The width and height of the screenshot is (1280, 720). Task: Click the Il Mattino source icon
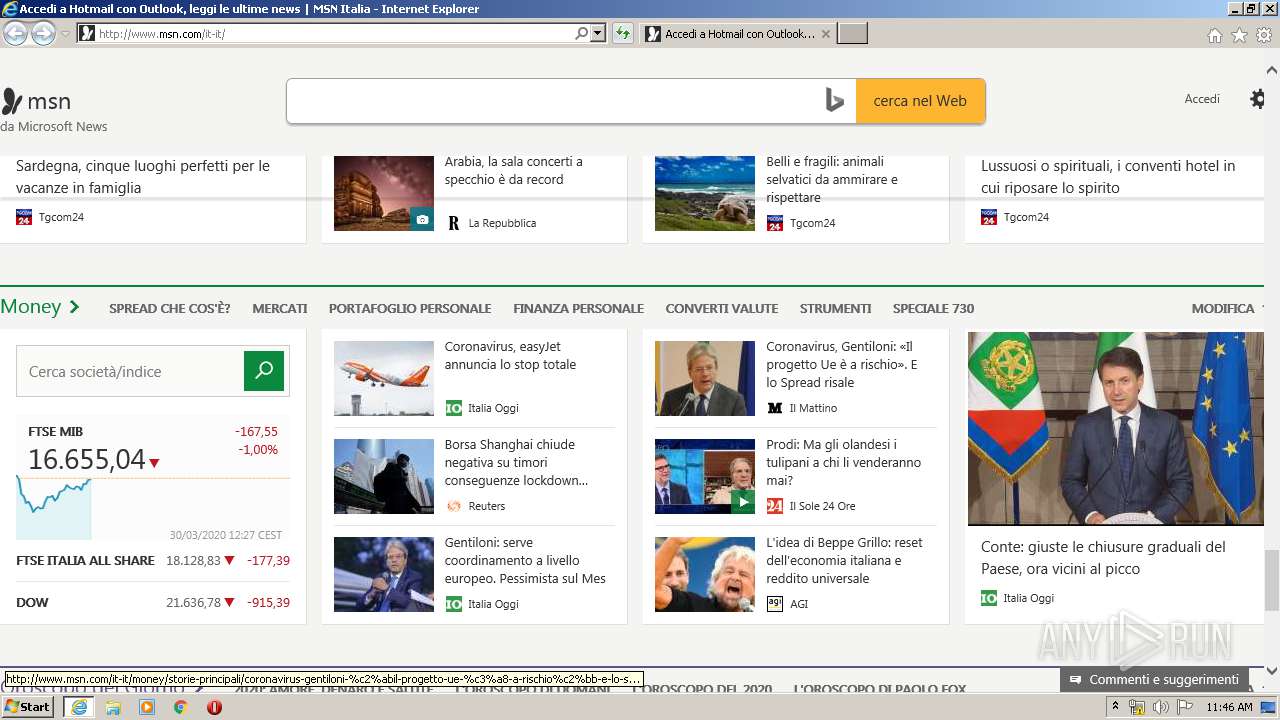click(x=775, y=408)
